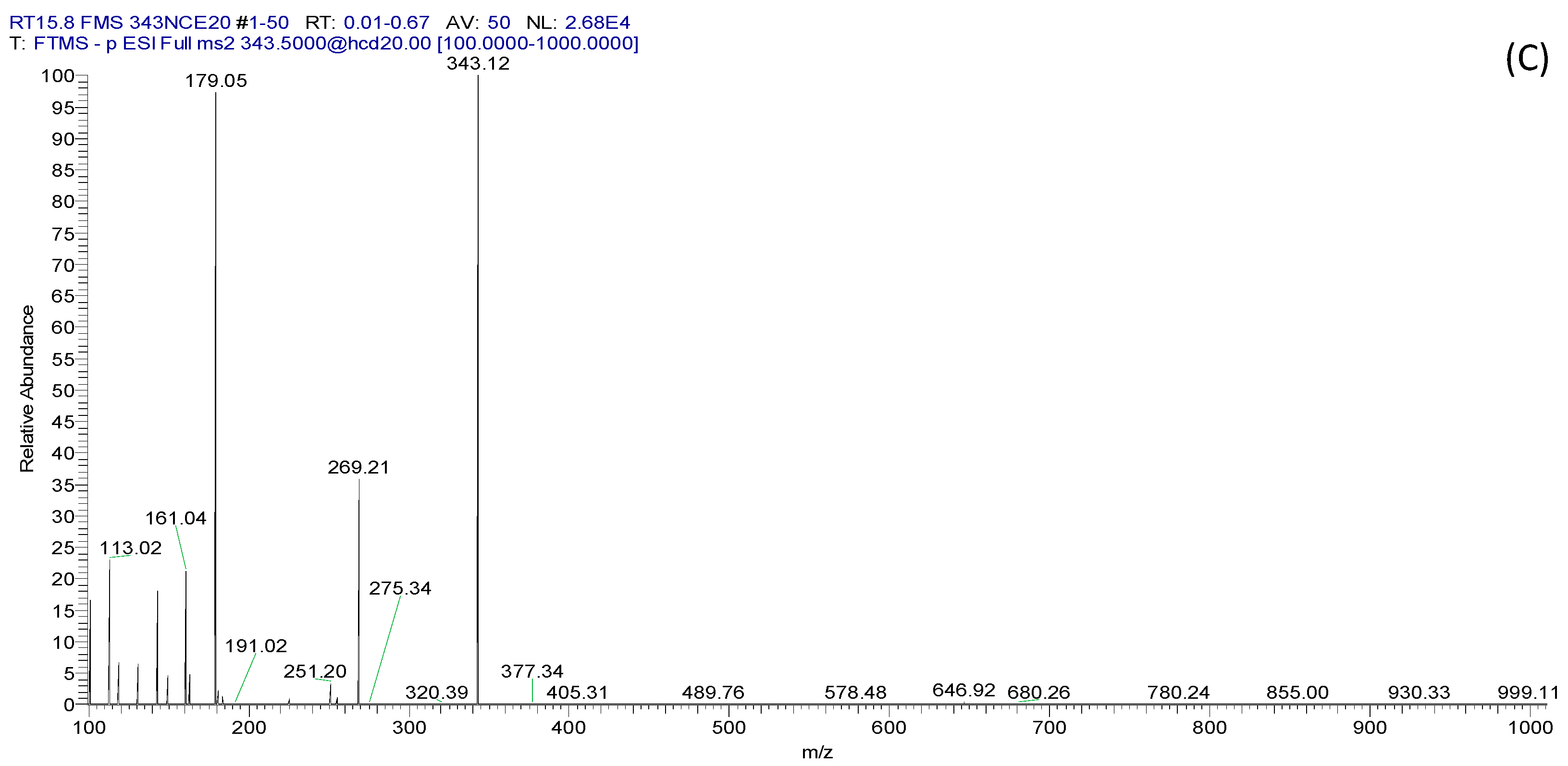The width and height of the screenshot is (1568, 766).
Task: Click the panel label (C)
Action: [x=1527, y=59]
